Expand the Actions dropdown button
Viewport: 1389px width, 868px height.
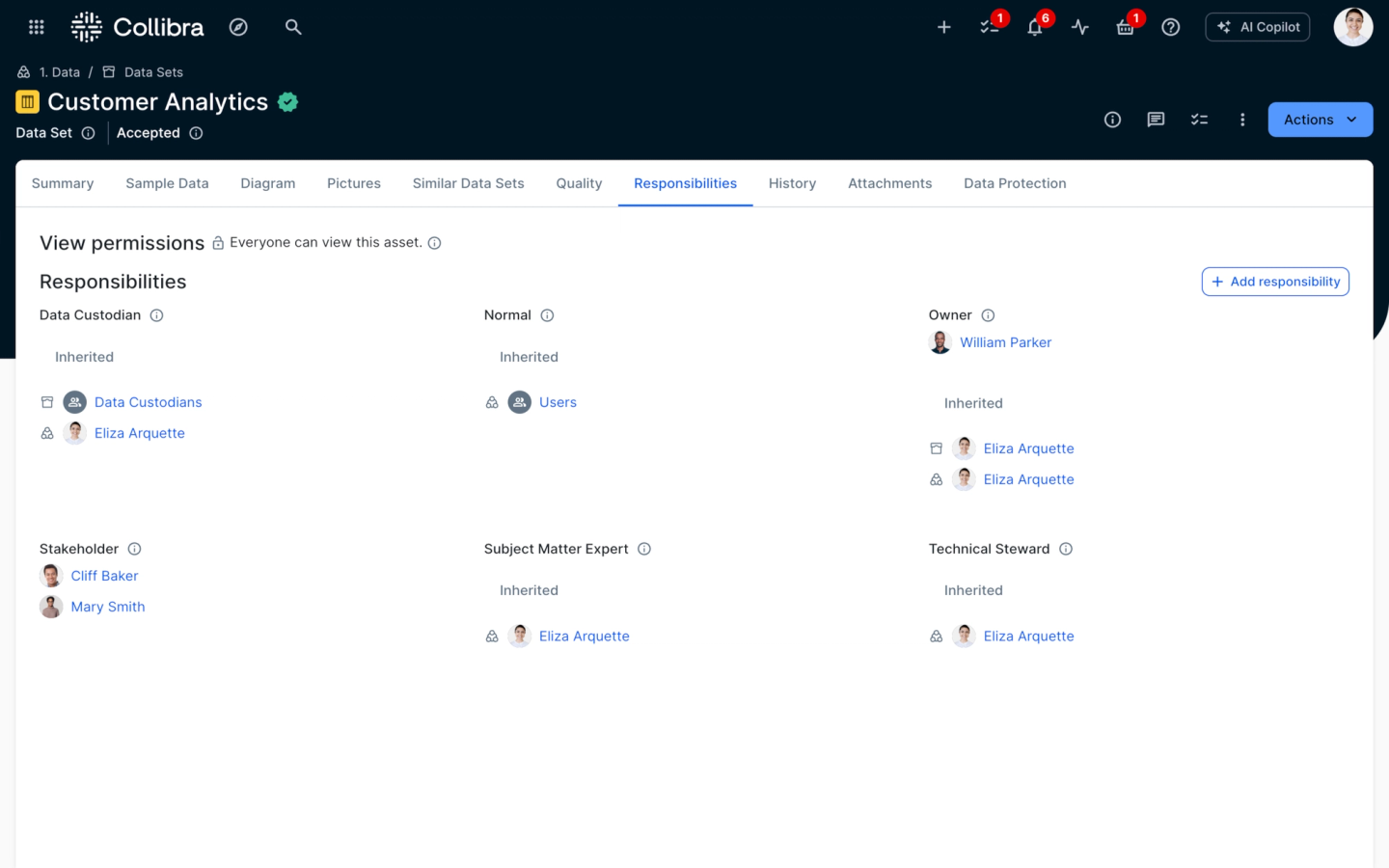point(1319,120)
